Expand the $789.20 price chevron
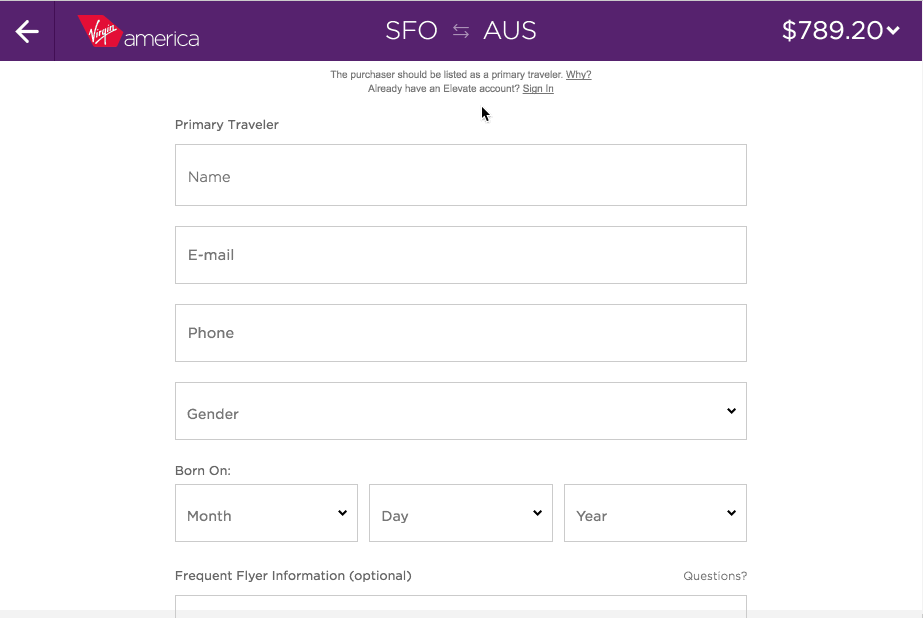 [893, 31]
